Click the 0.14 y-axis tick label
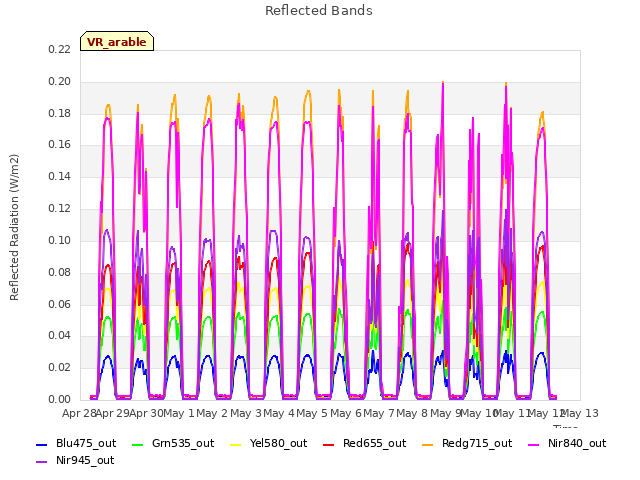 (x=59, y=176)
